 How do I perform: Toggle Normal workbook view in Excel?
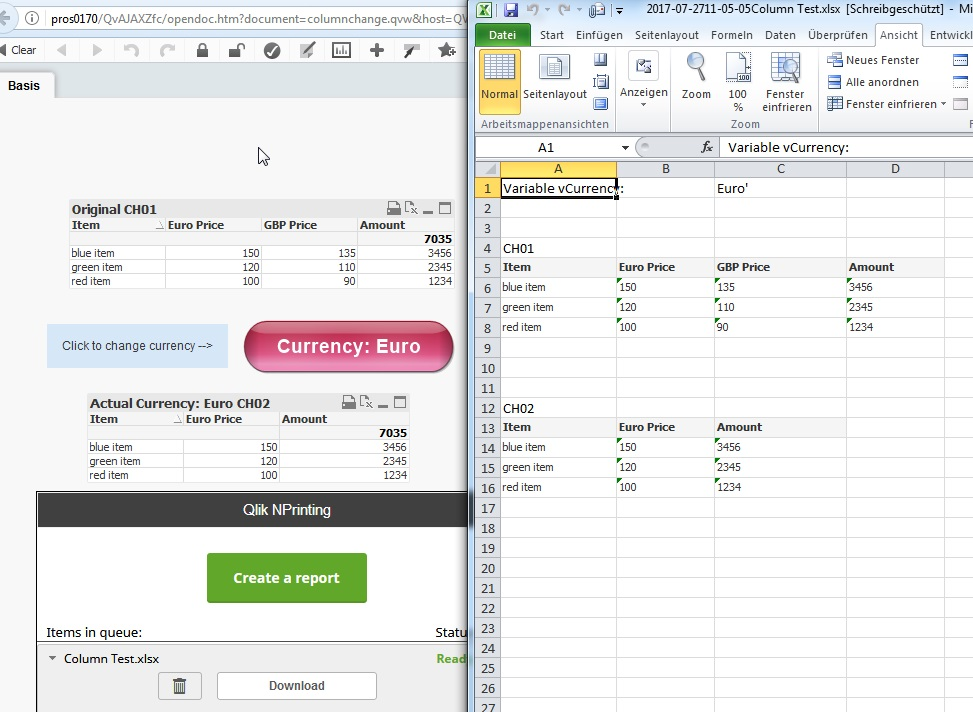pos(499,80)
